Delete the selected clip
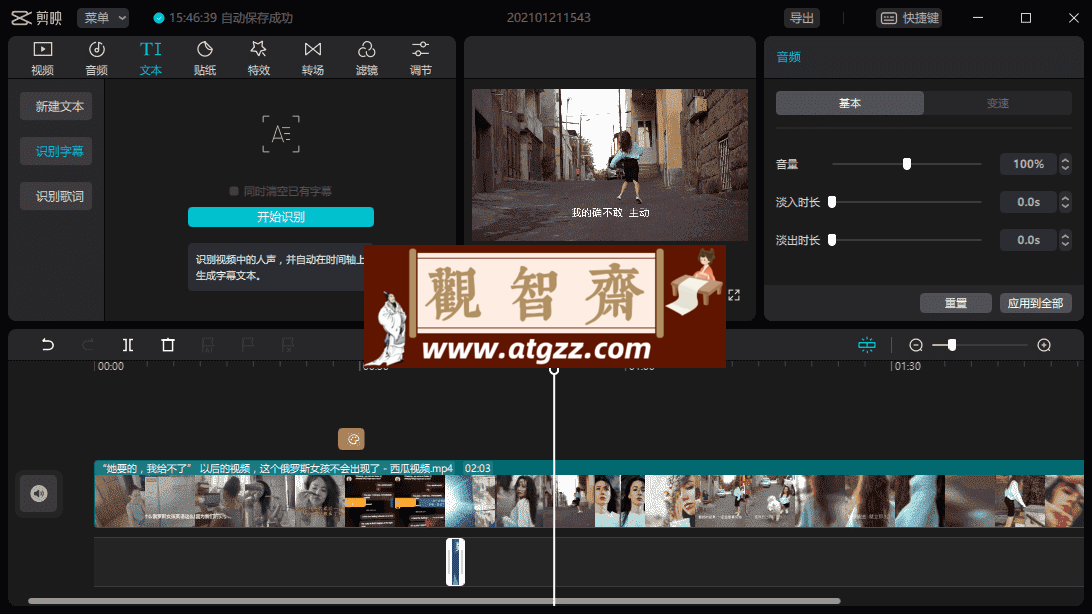This screenshot has width=1092, height=614. pyautogui.click(x=168, y=345)
